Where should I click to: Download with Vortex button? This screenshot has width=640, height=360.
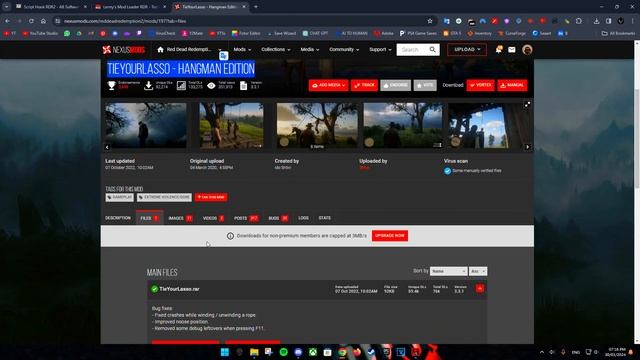click(x=480, y=85)
